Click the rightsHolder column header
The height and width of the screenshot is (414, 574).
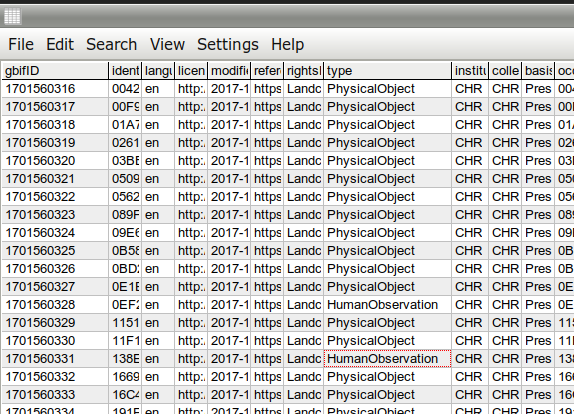coord(304,71)
